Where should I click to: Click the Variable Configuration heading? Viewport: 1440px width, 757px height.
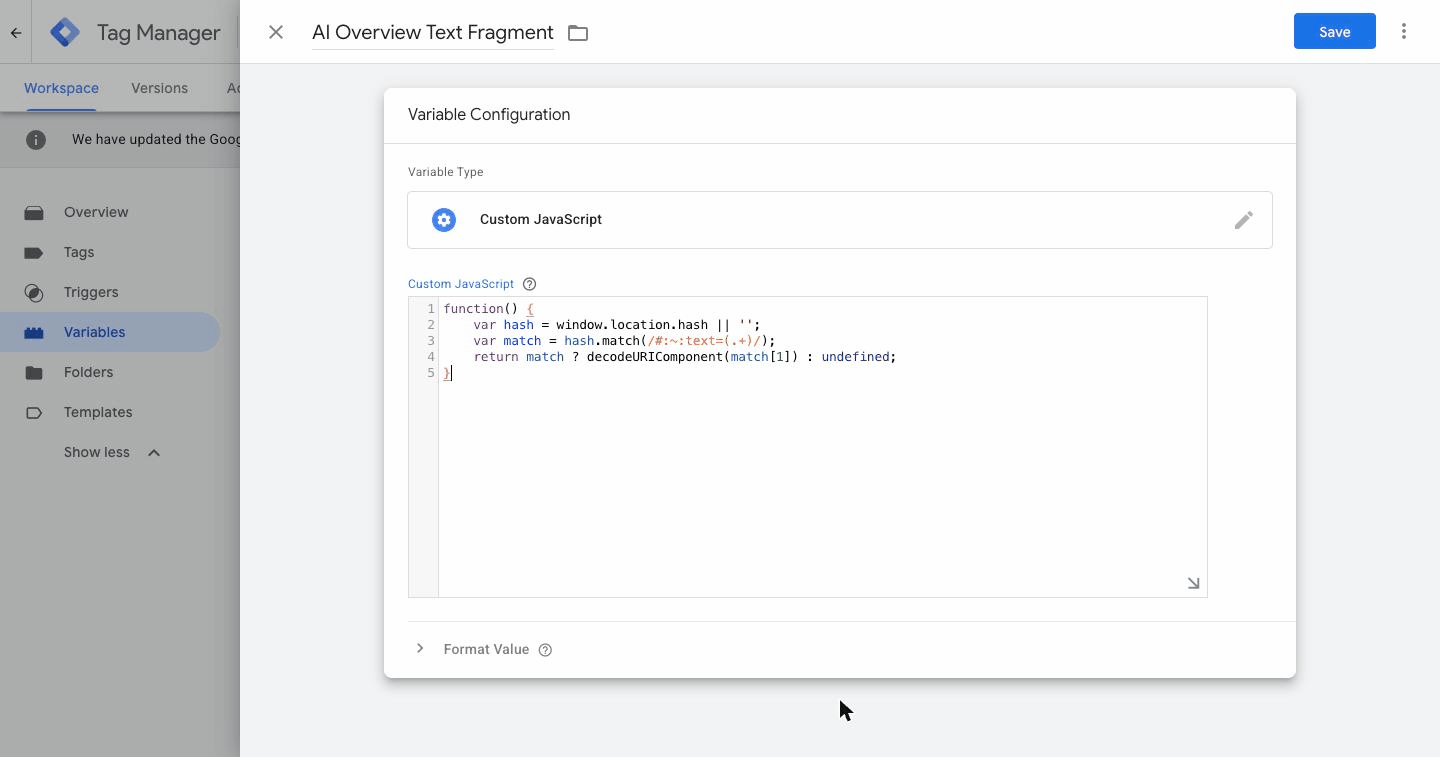click(x=489, y=114)
